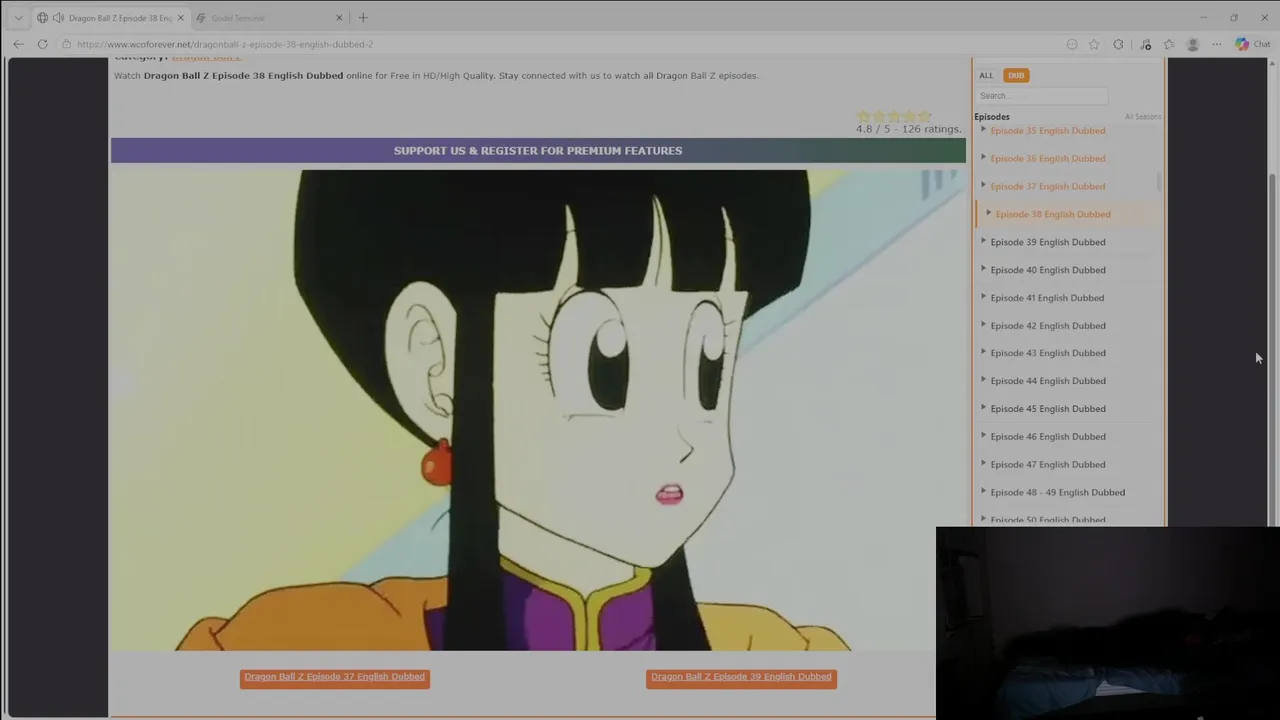Expand arrow beside Episode 38 English Dubbed

[988, 213]
